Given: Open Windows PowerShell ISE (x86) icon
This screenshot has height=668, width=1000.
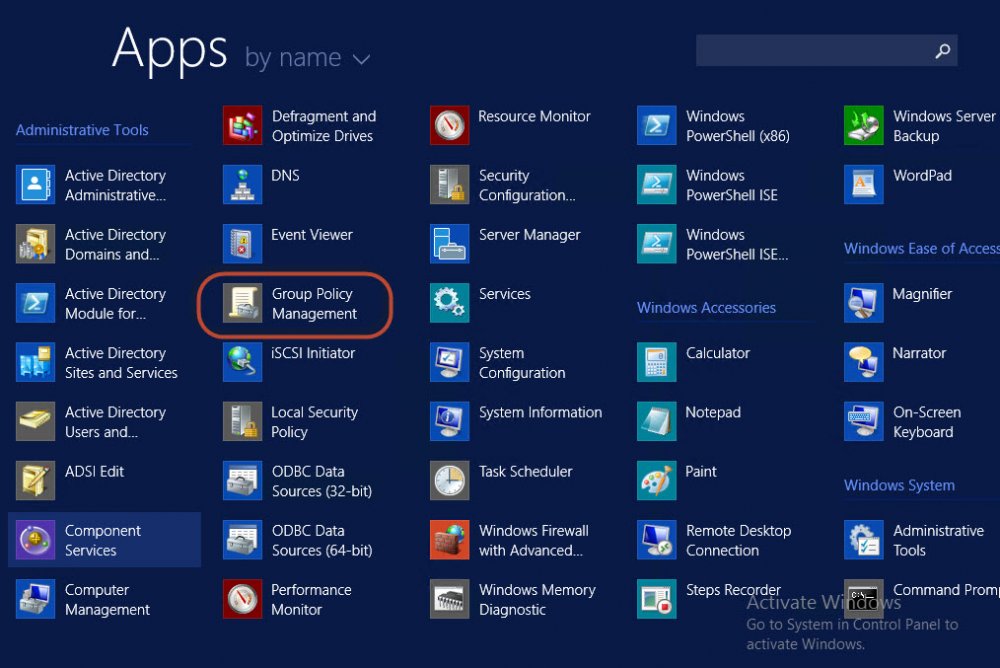Looking at the screenshot, I should [656, 244].
